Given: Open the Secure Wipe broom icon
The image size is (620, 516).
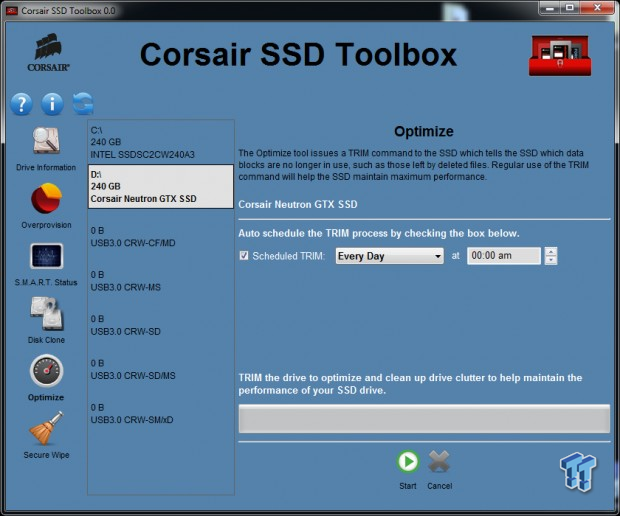Looking at the screenshot, I should 46,428.
